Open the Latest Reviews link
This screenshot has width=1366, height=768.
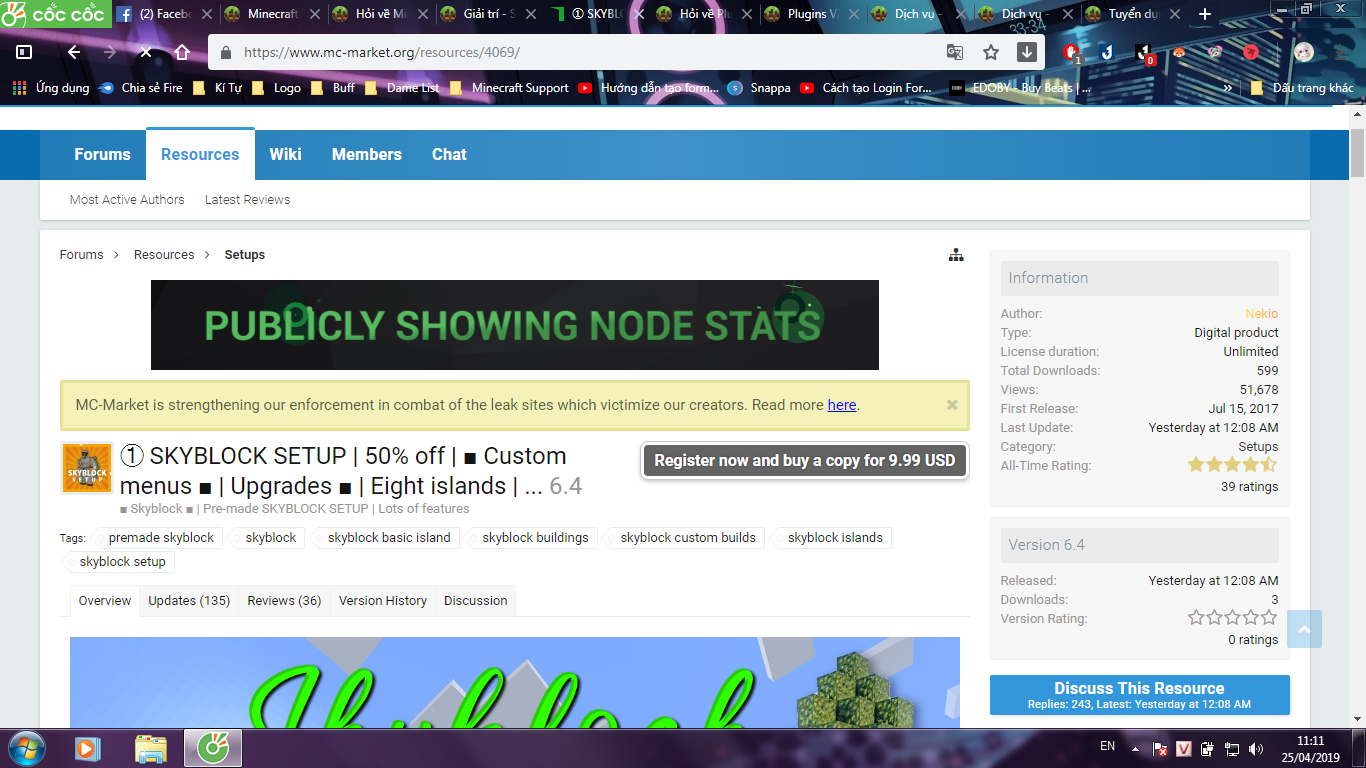[x=247, y=200]
